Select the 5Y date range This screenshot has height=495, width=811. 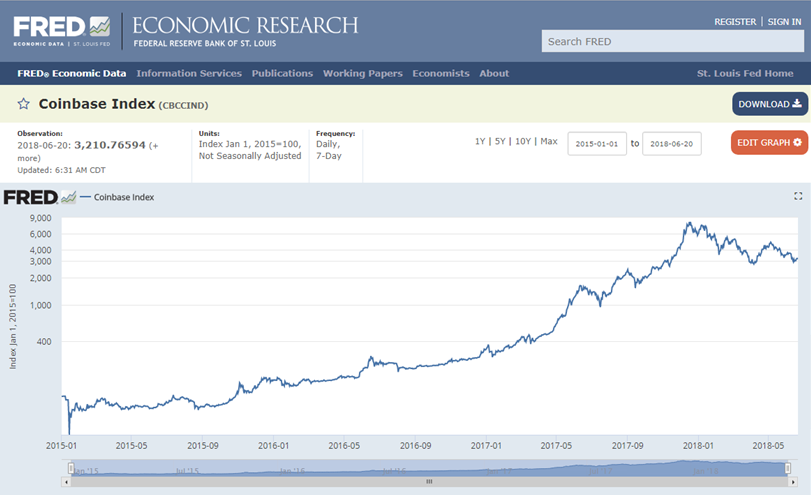click(500, 141)
